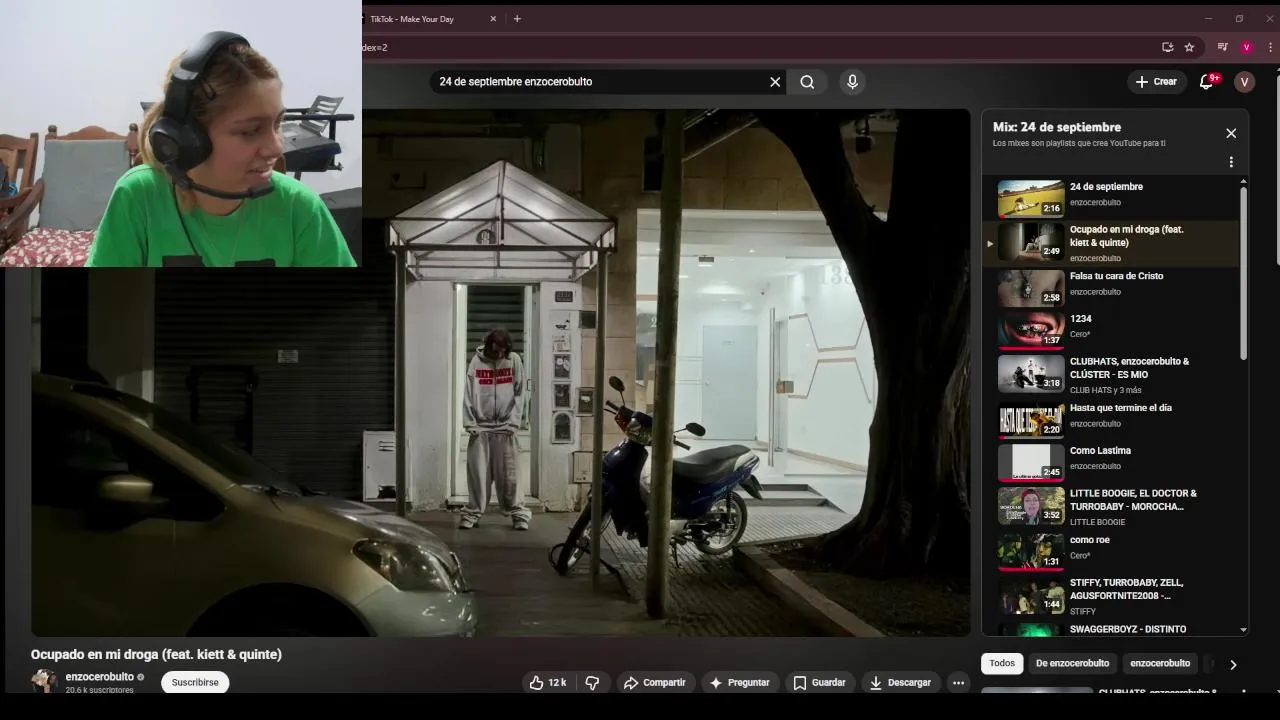The width and height of the screenshot is (1280, 720).
Task: Save video with Guardar button
Action: 819,683
